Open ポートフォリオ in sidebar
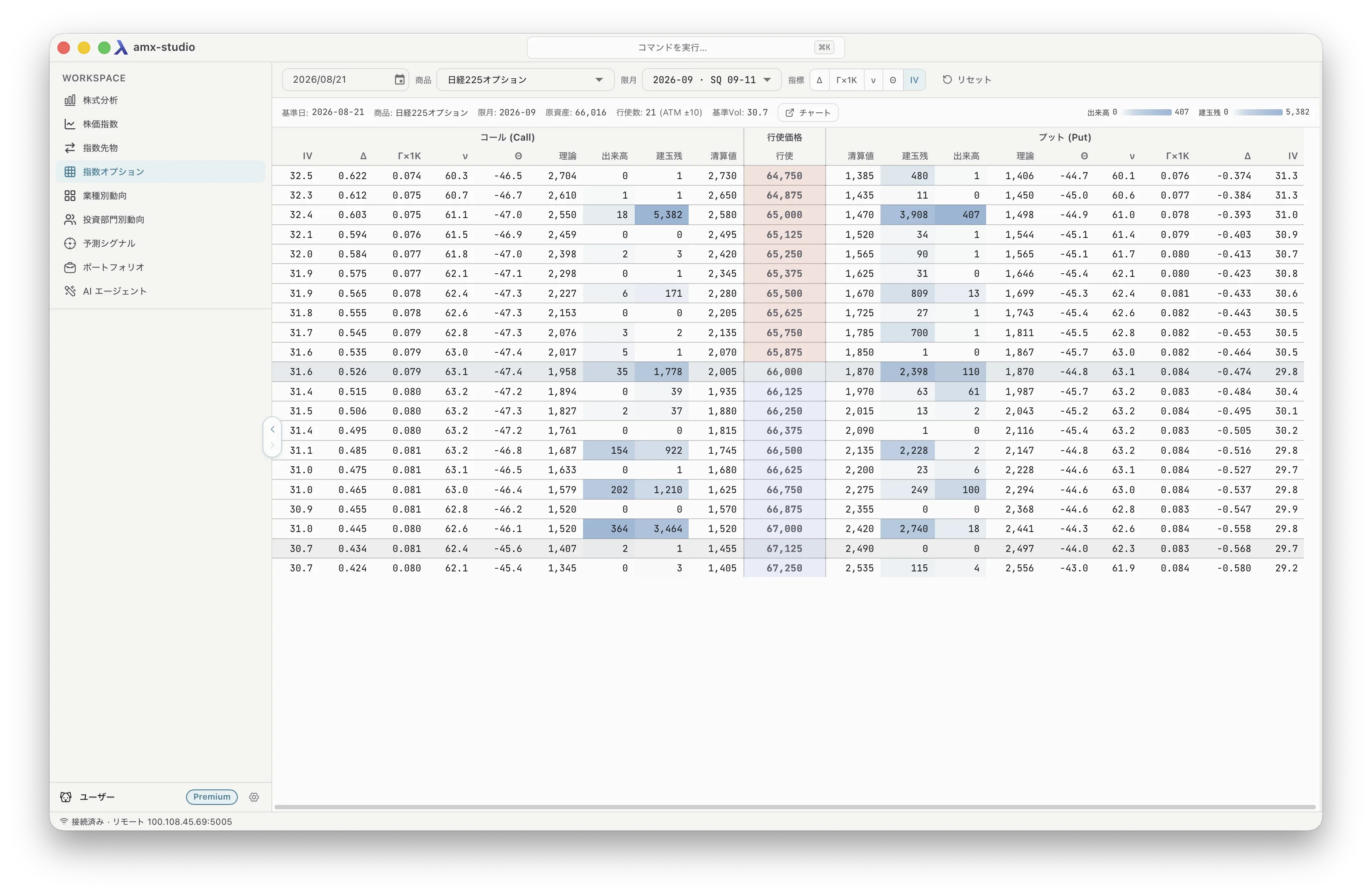1372x896 pixels. 160,267
